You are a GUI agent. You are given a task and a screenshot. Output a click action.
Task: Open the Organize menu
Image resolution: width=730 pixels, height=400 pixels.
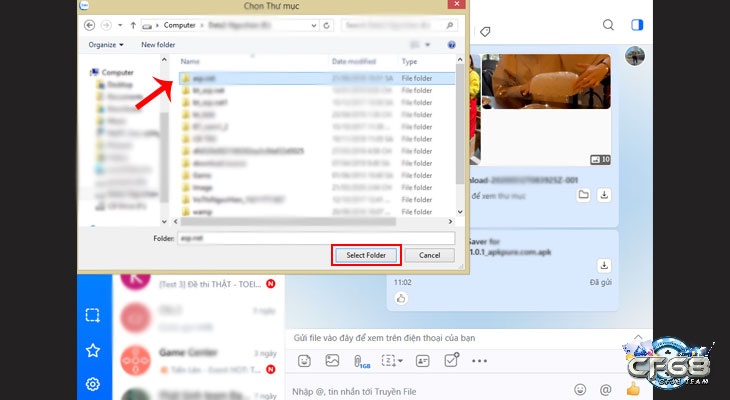click(x=106, y=45)
